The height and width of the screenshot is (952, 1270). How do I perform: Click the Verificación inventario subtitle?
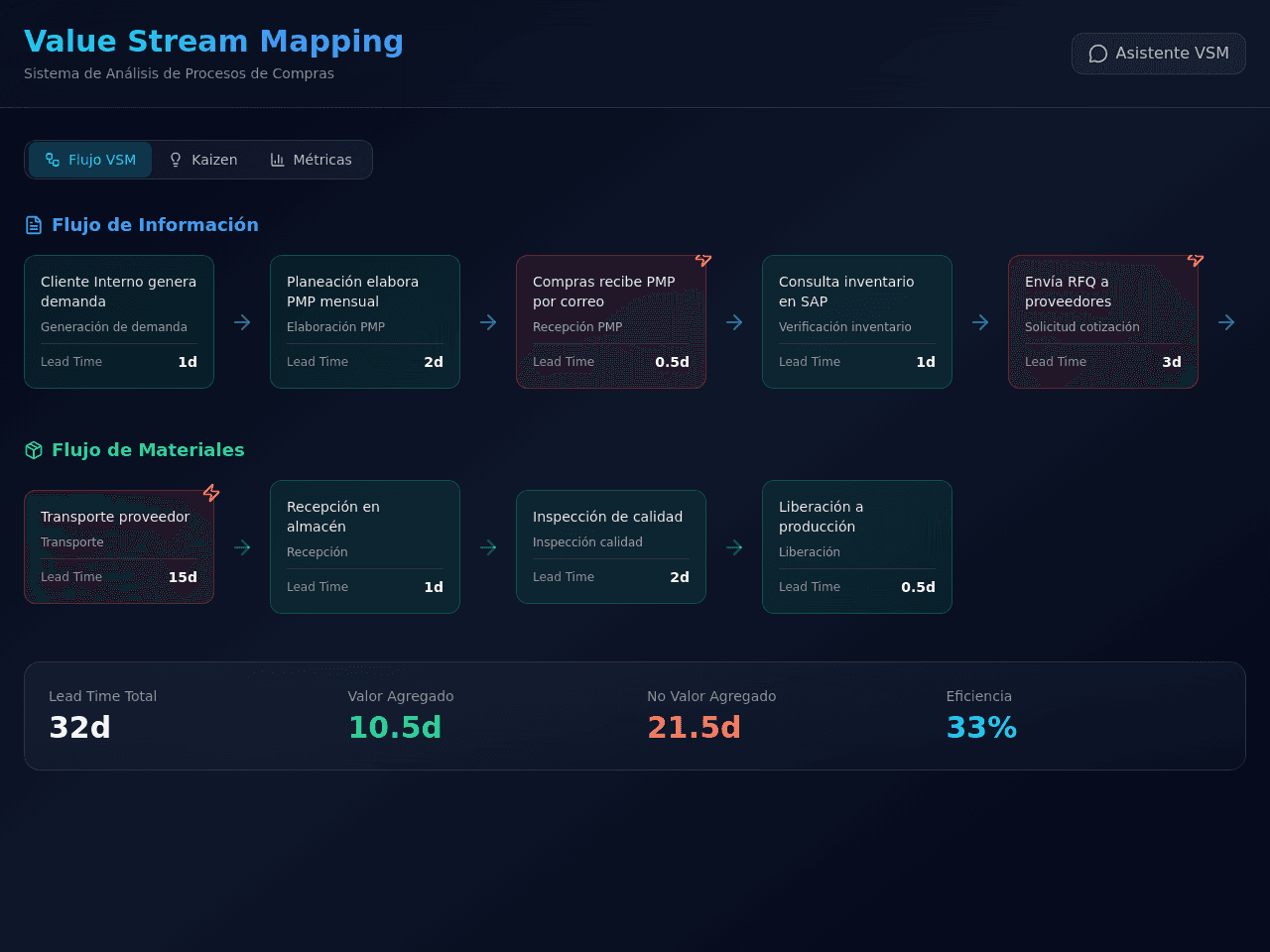pyautogui.click(x=845, y=327)
